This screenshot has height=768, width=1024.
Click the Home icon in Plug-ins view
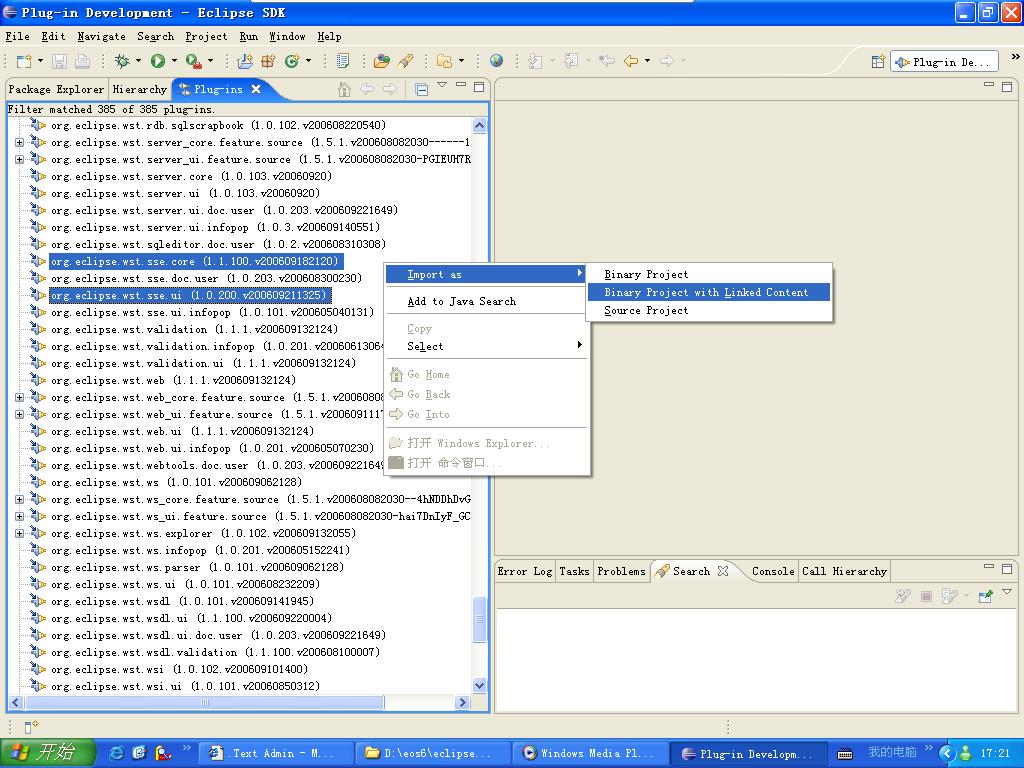[344, 89]
